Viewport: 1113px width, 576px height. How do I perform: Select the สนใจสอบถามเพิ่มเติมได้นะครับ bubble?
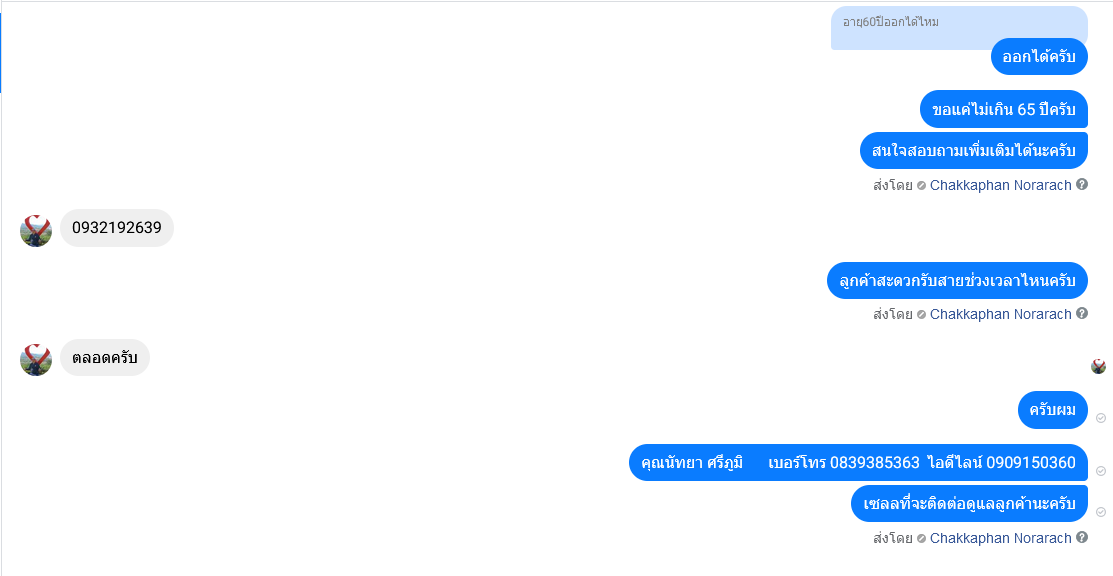coord(974,151)
